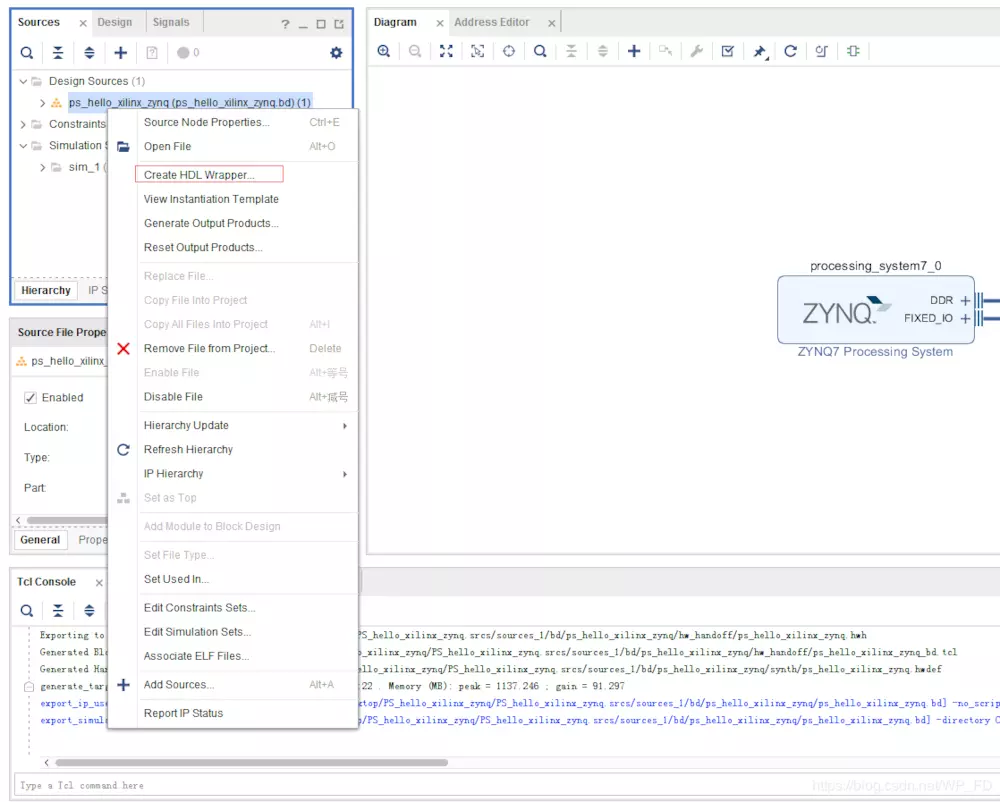Switch to the Signals tab
This screenshot has width=1000, height=802.
tap(171, 22)
